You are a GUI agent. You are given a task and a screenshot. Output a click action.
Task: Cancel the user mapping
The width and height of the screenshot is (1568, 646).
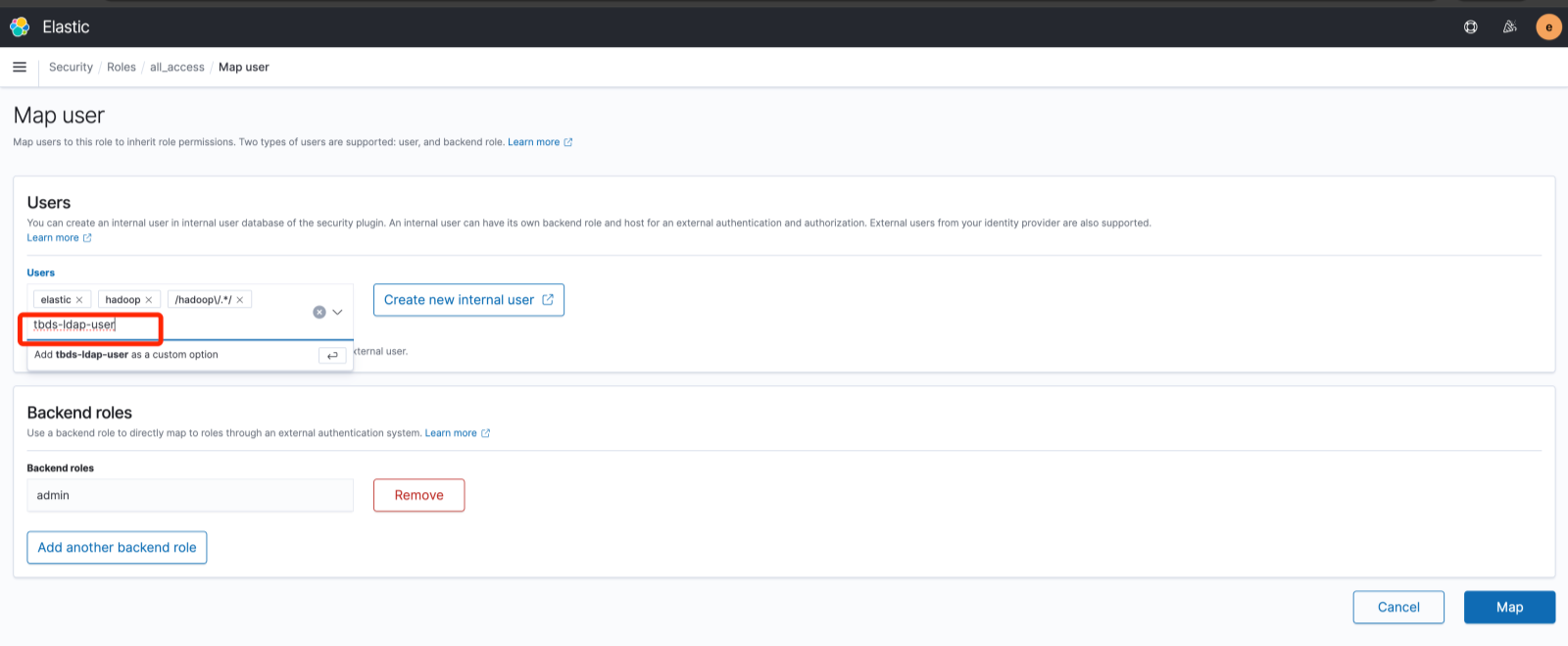pyautogui.click(x=1397, y=607)
